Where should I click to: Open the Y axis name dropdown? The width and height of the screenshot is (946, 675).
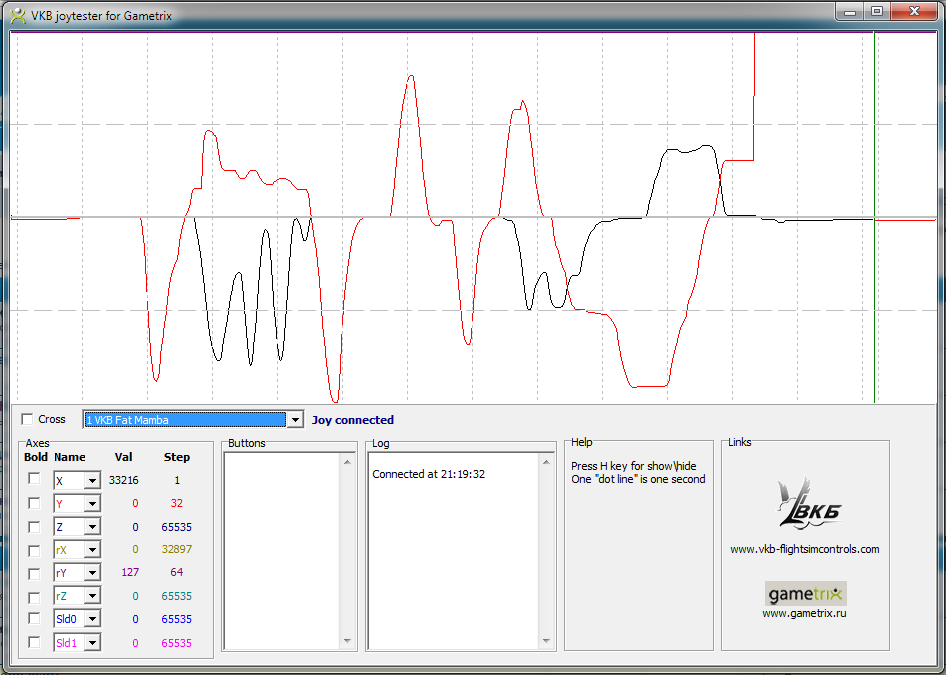pyautogui.click(x=92, y=504)
